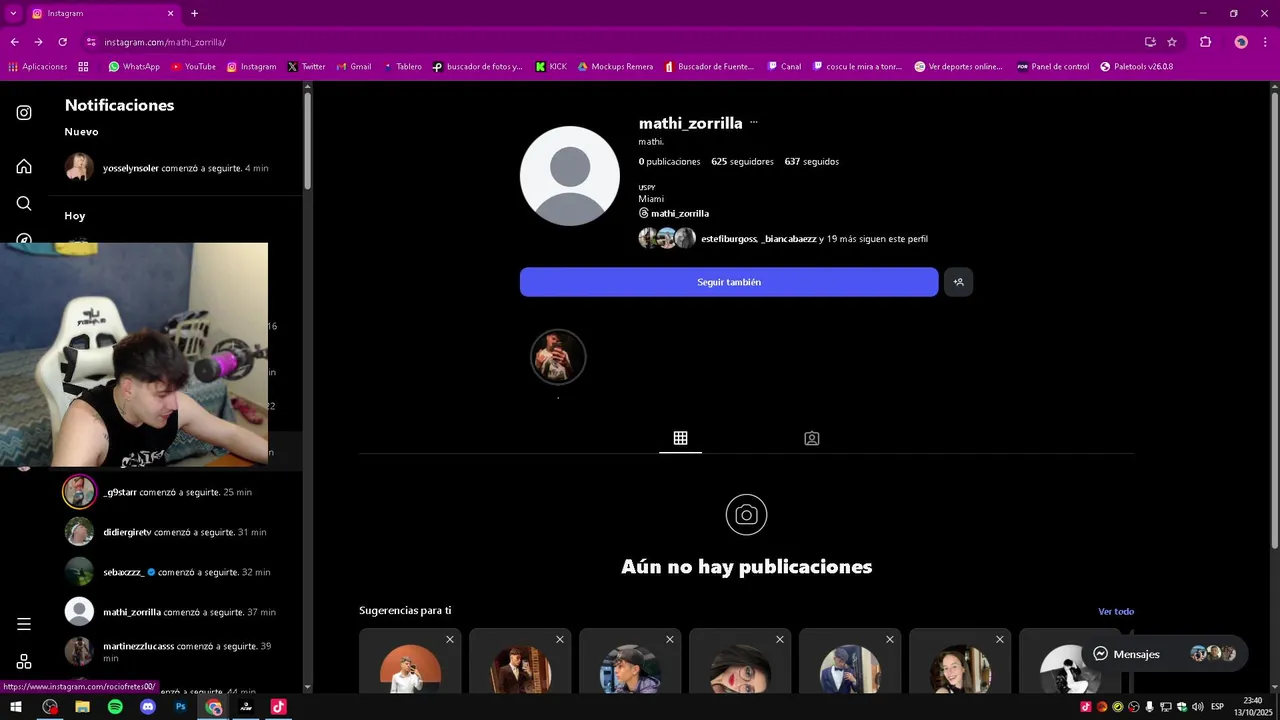The height and width of the screenshot is (720, 1280).
Task: Dismiss the second suggestion card
Action: point(560,640)
